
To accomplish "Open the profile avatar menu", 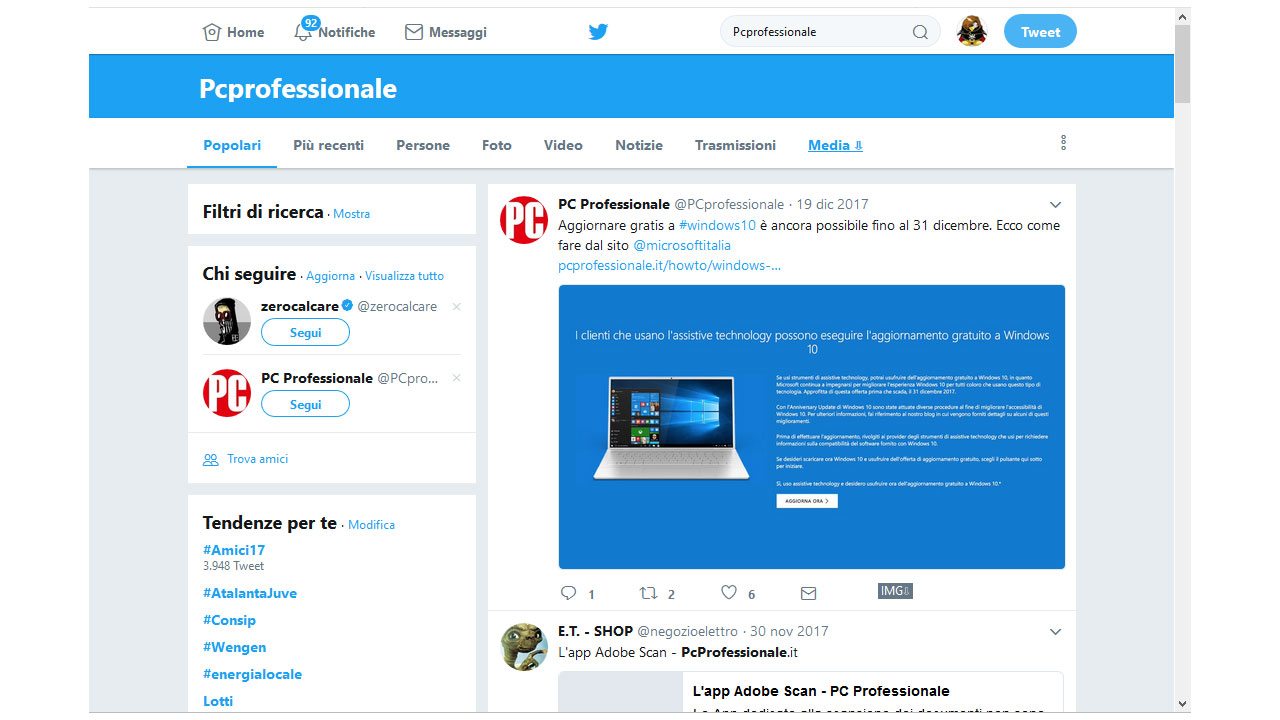I will pyautogui.click(x=971, y=32).
